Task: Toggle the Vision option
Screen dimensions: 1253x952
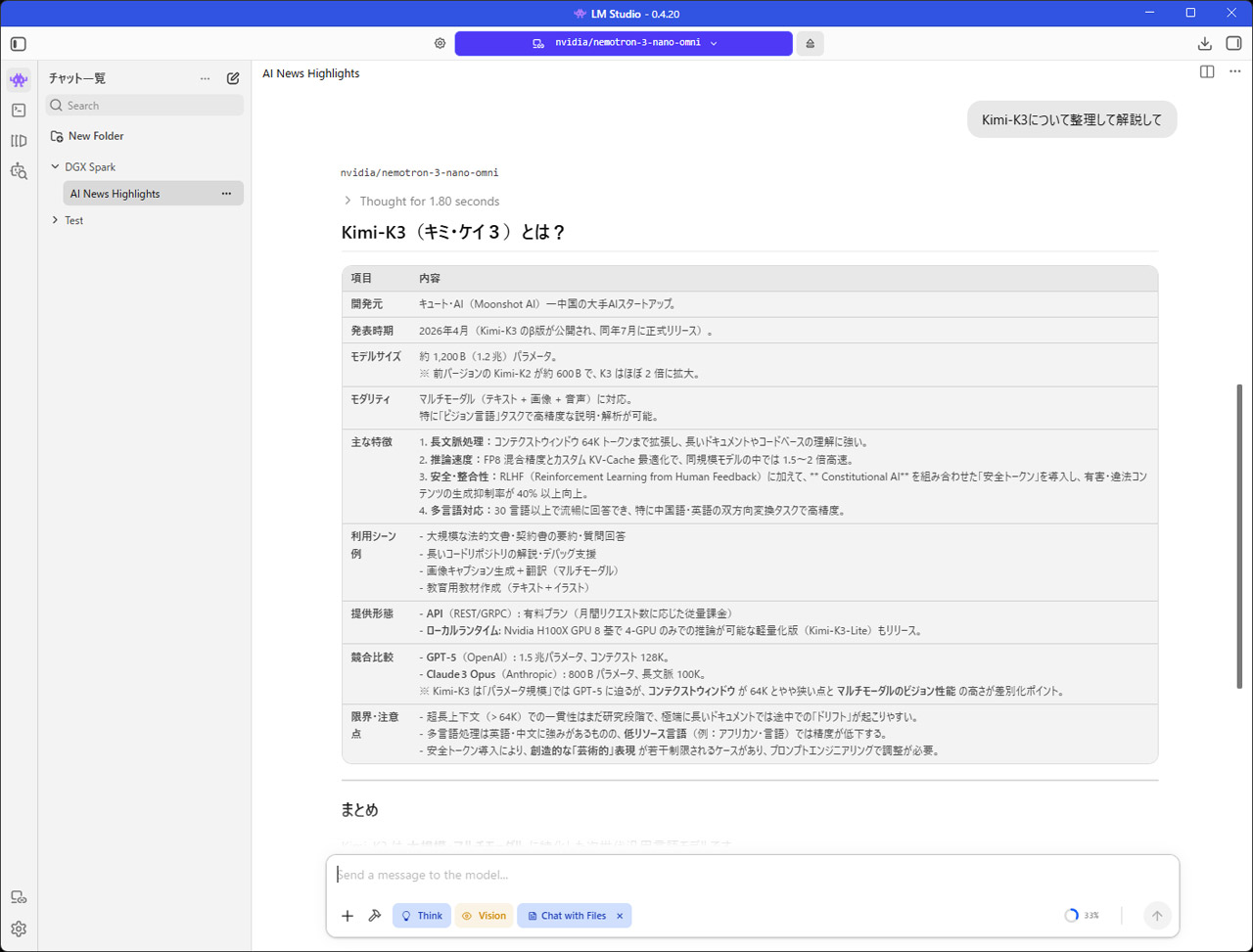Action: click(x=484, y=916)
